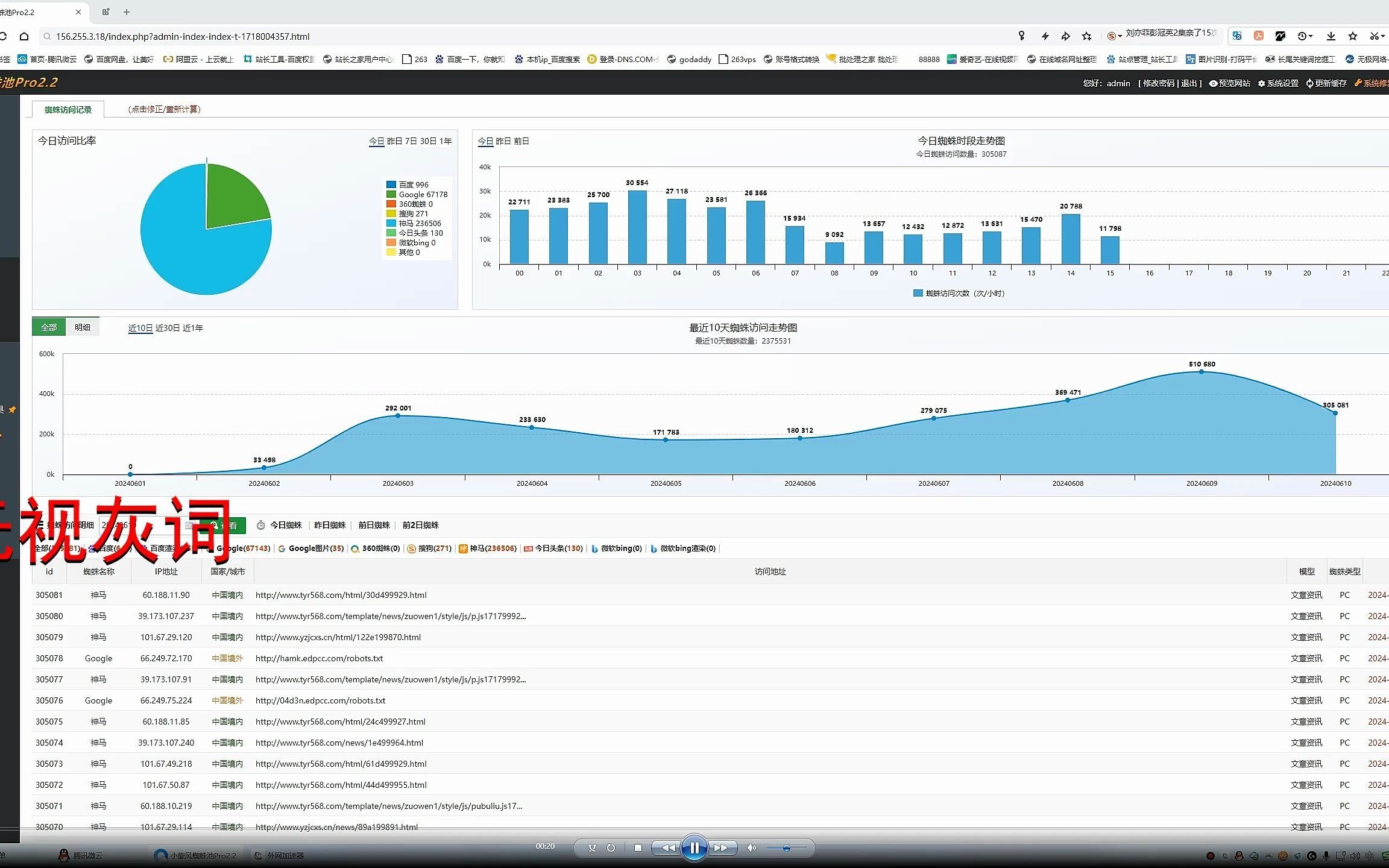
Task: Filter by 今日头条(130) spider
Action: pos(554,548)
